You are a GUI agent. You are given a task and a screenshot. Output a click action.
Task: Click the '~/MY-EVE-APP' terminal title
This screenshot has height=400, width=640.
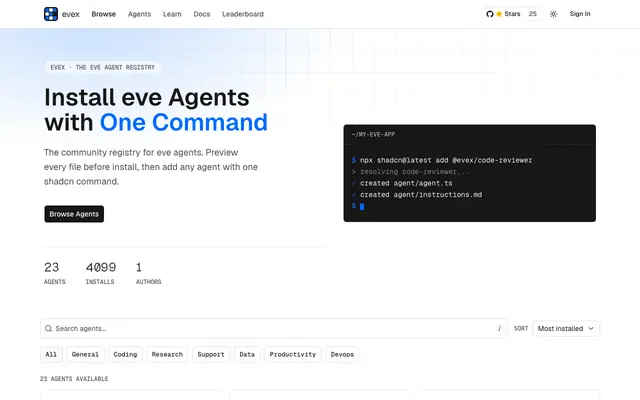[373, 134]
